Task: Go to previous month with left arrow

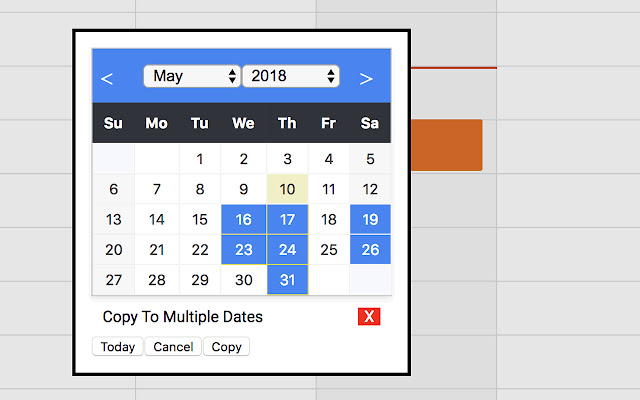Action: pyautogui.click(x=108, y=78)
